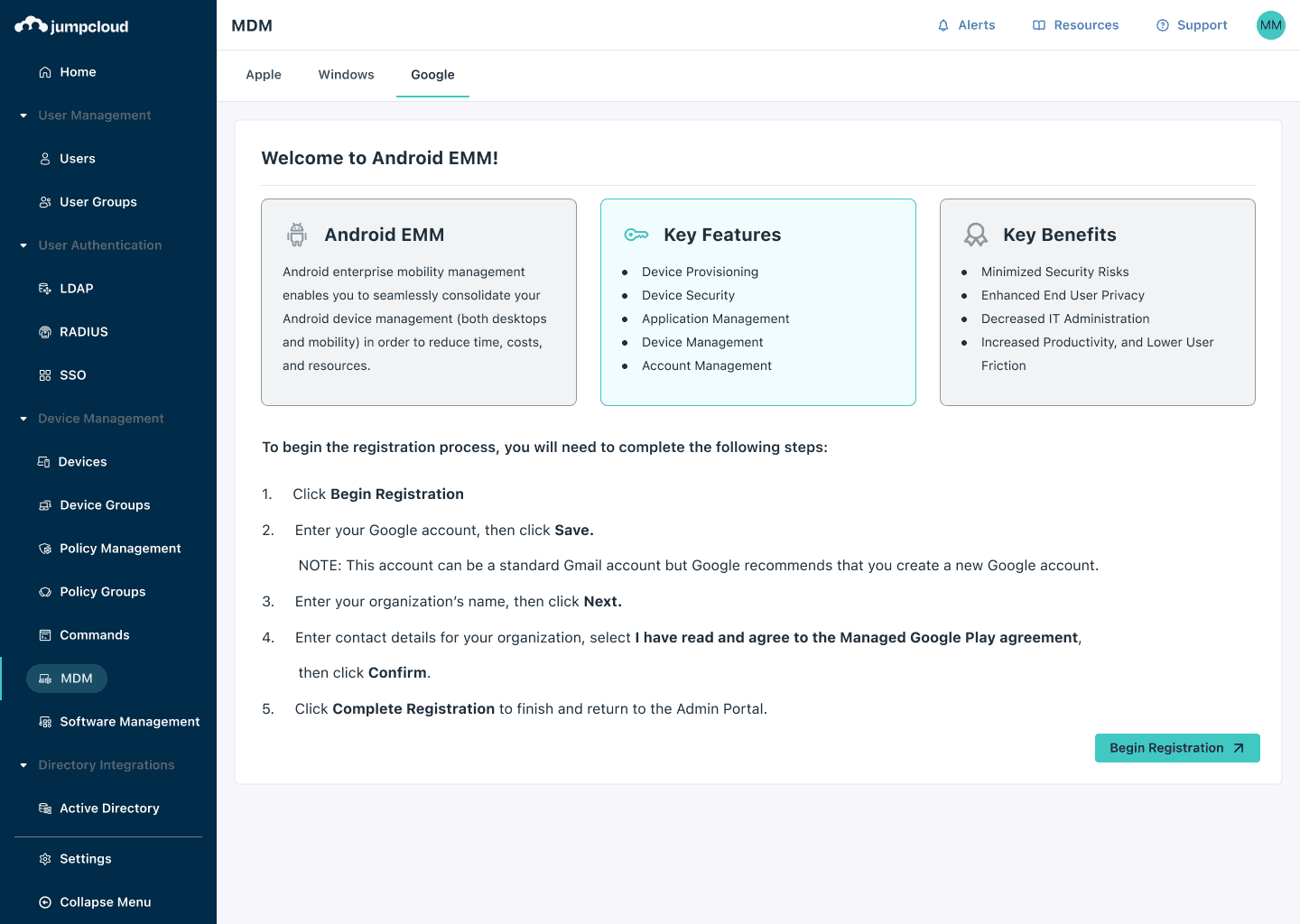Click the Account Management bullet text
This screenshot has height=924, width=1300.
[x=707, y=365]
